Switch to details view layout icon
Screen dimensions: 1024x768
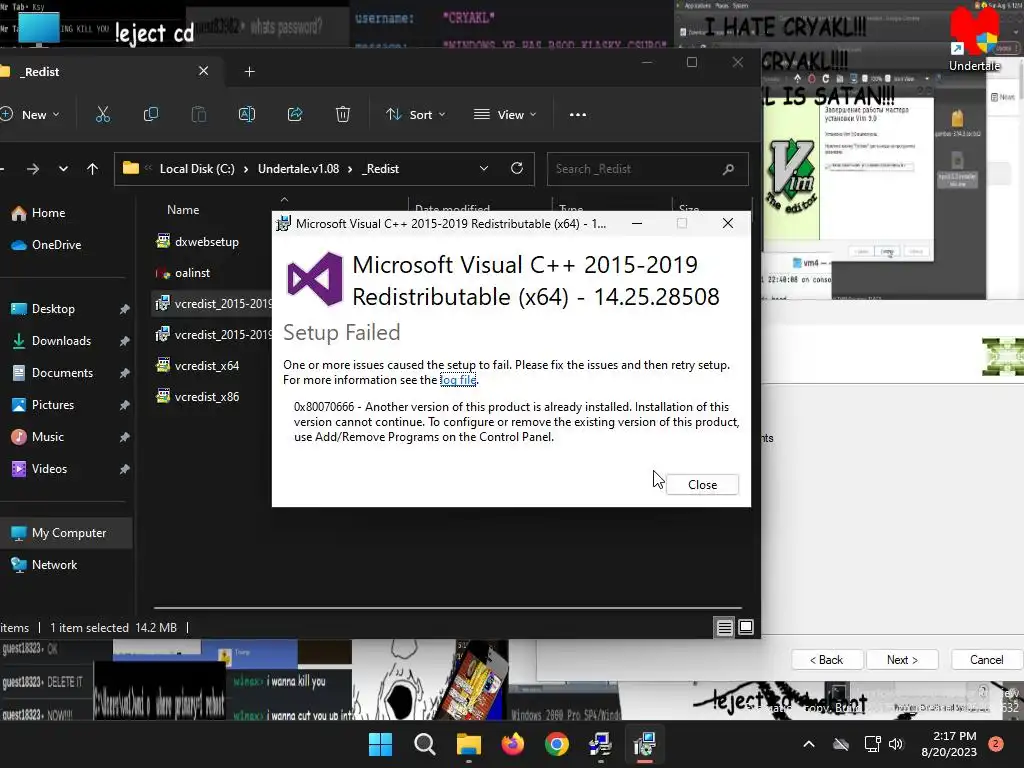coord(724,628)
